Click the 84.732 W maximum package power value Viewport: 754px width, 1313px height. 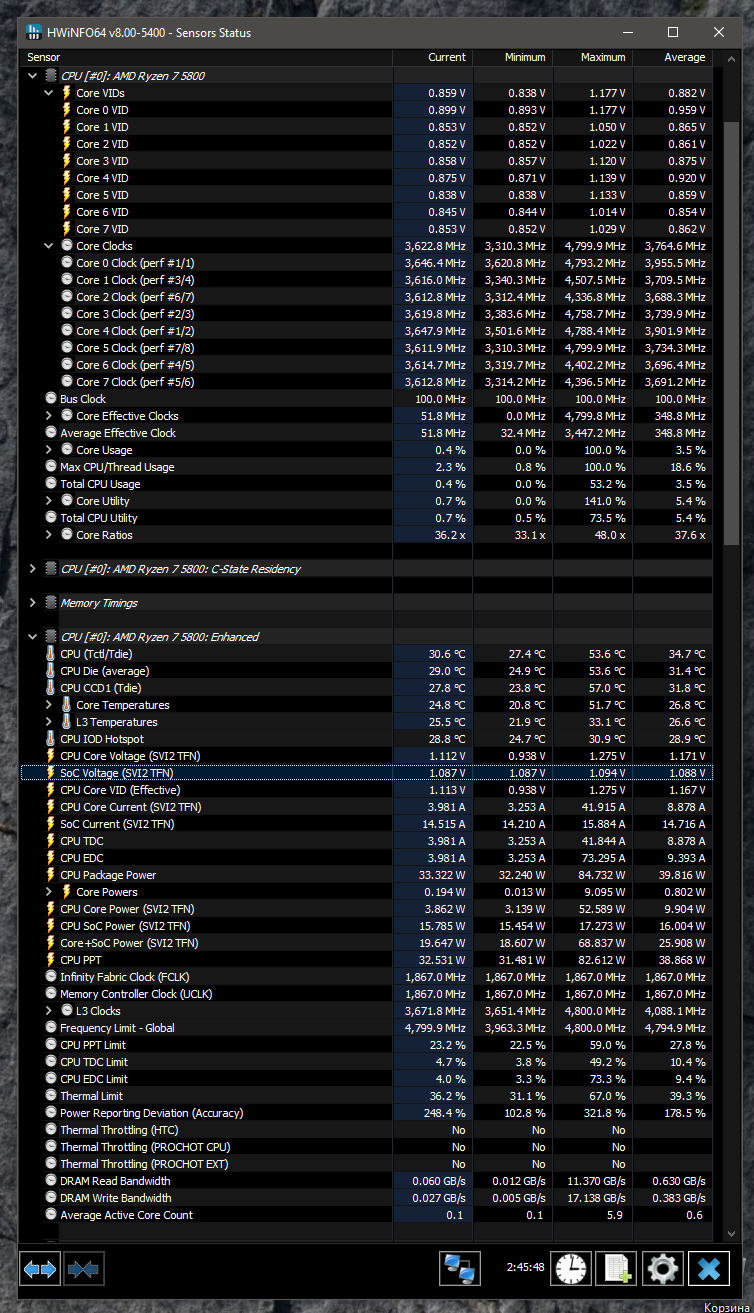tap(602, 875)
